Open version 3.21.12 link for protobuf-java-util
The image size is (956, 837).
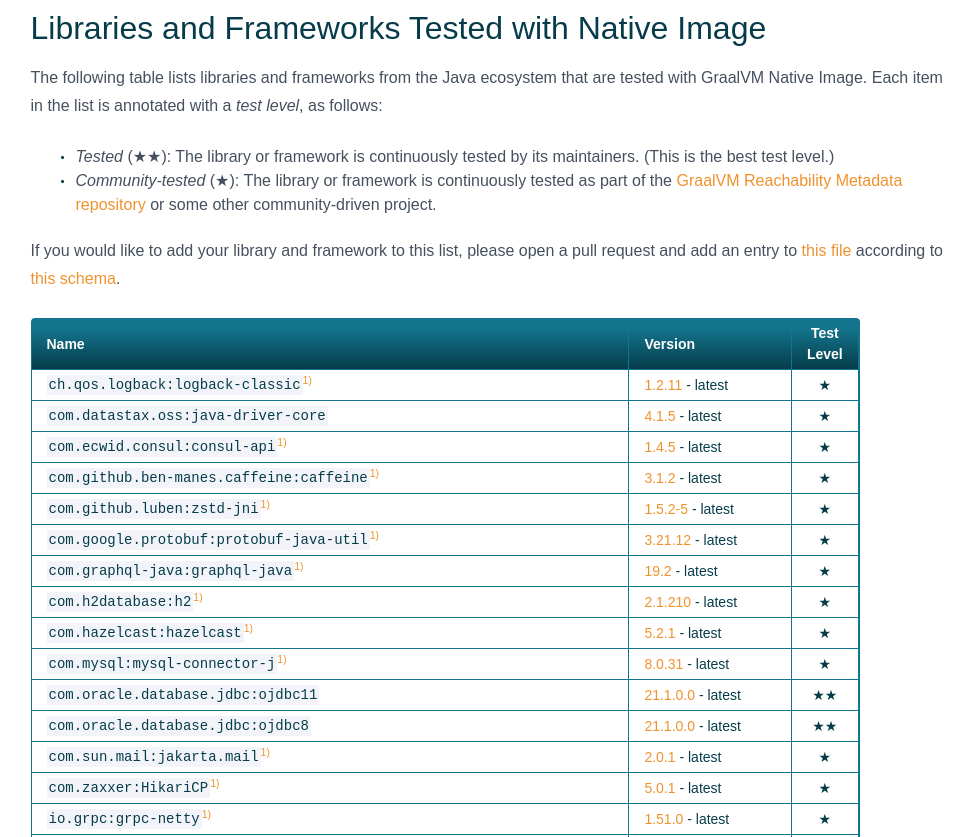pos(668,540)
